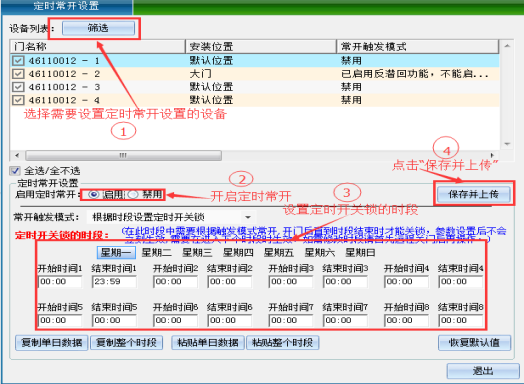Uncheck door 46110012 - 4 checkbox
The height and width of the screenshot is (384, 524).
click(18, 100)
